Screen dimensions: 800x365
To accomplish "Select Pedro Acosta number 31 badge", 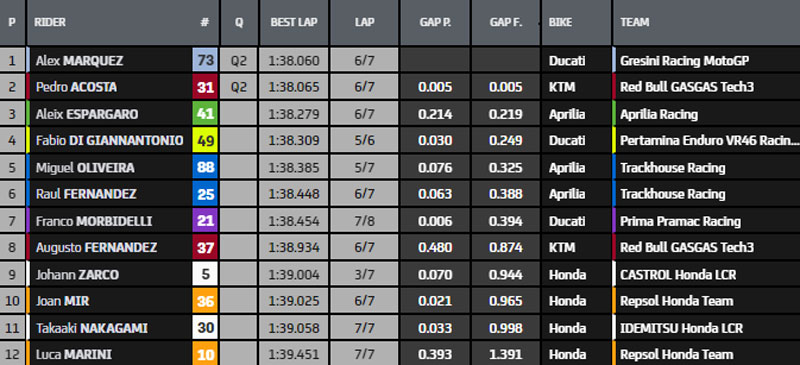I will tap(205, 87).
